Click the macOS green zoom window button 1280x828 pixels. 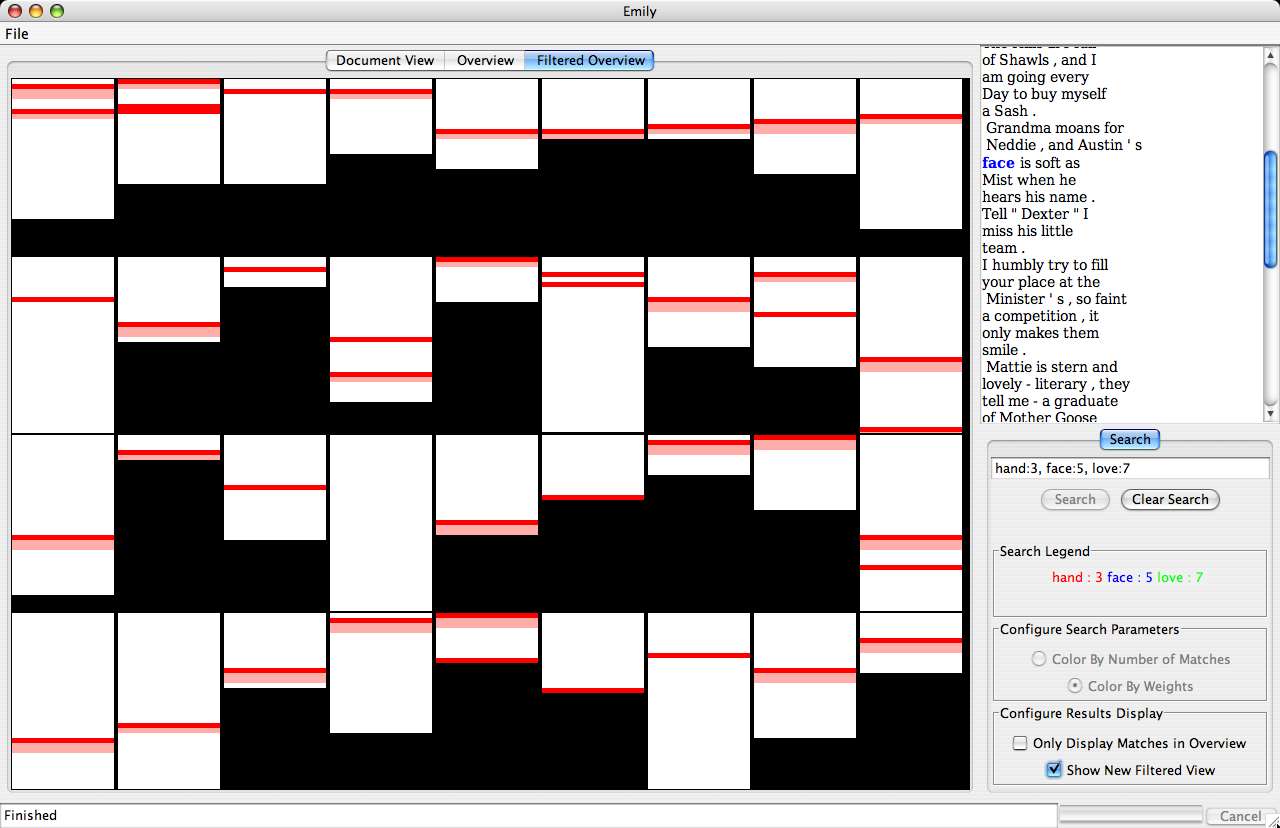pyautogui.click(x=57, y=11)
